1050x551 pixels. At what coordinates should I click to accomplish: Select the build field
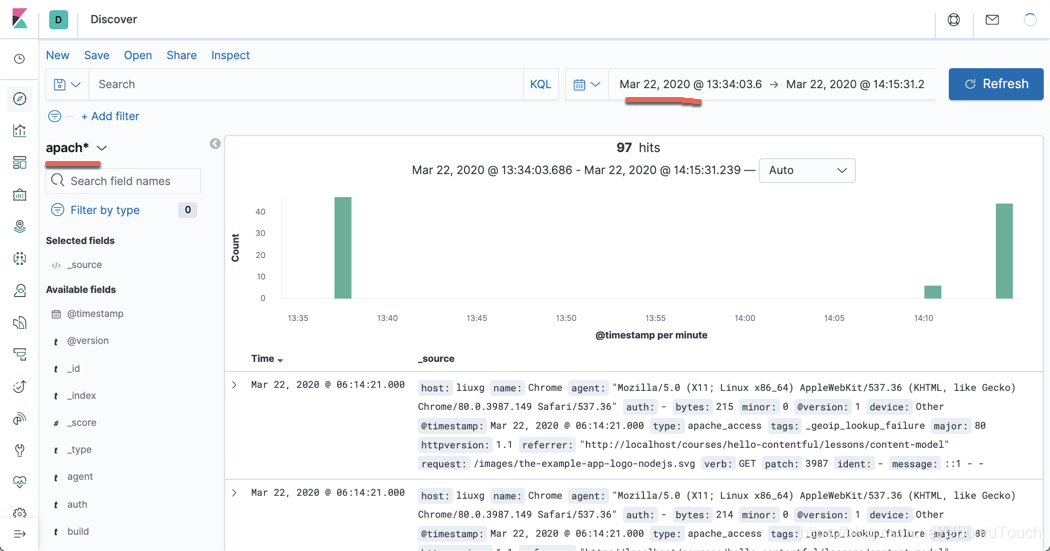pyautogui.click(x=78, y=532)
